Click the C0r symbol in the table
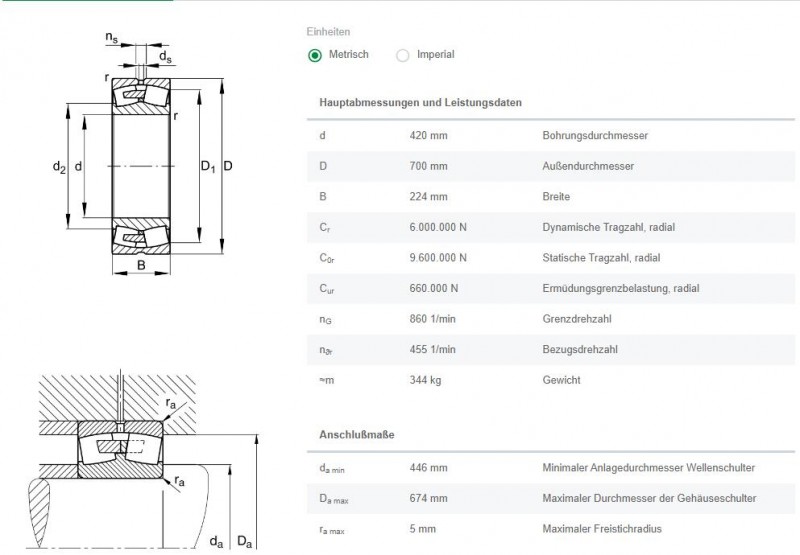The height and width of the screenshot is (555, 800). point(327,259)
